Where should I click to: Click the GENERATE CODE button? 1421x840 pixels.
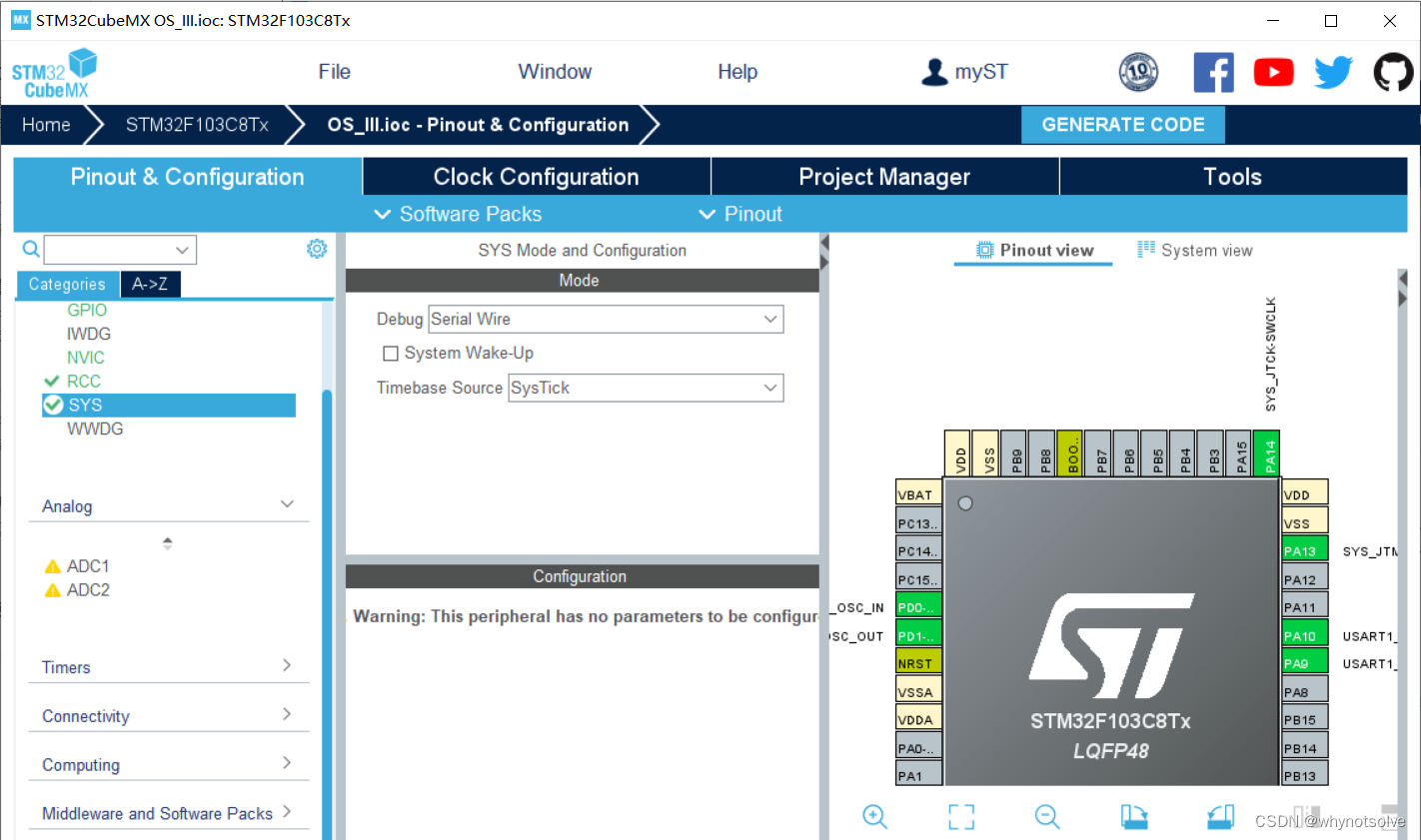[x=1123, y=125]
